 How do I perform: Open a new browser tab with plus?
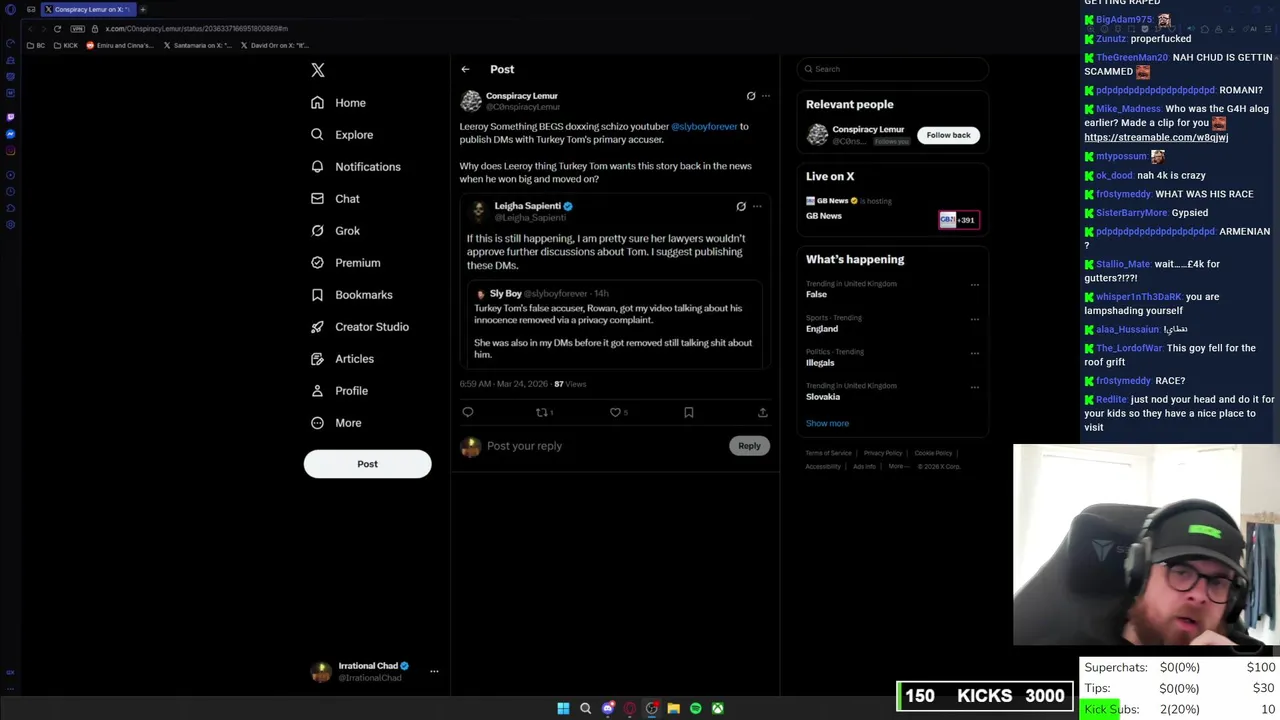coord(143,9)
